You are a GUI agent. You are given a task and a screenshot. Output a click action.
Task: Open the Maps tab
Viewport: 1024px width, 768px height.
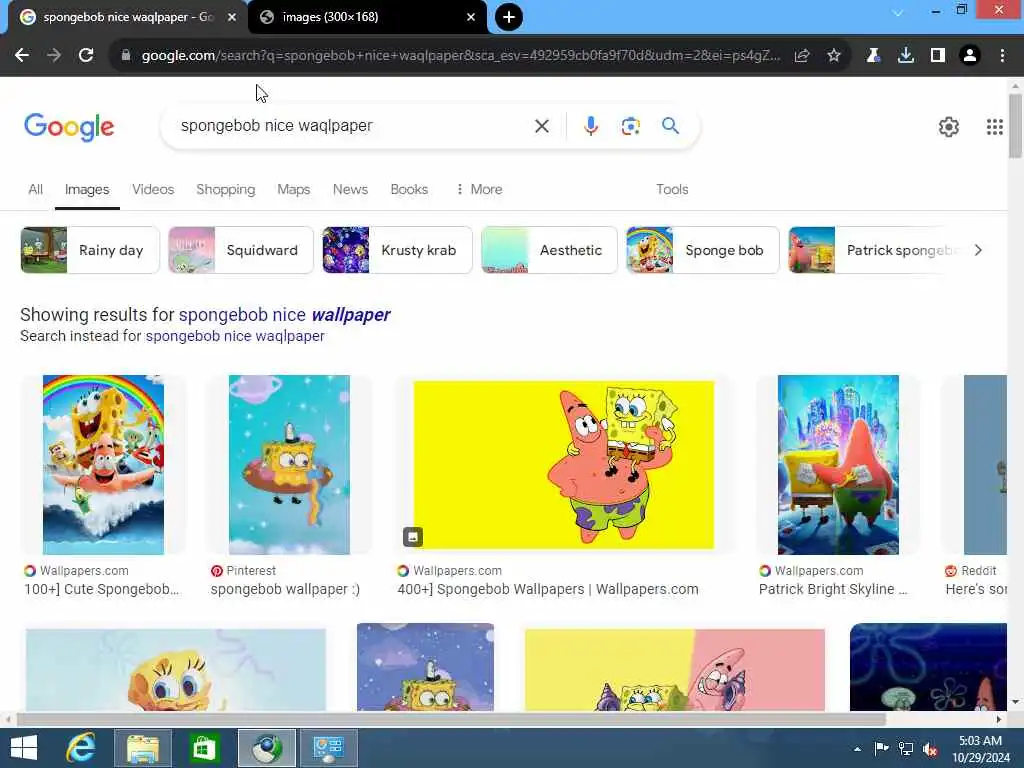(293, 189)
